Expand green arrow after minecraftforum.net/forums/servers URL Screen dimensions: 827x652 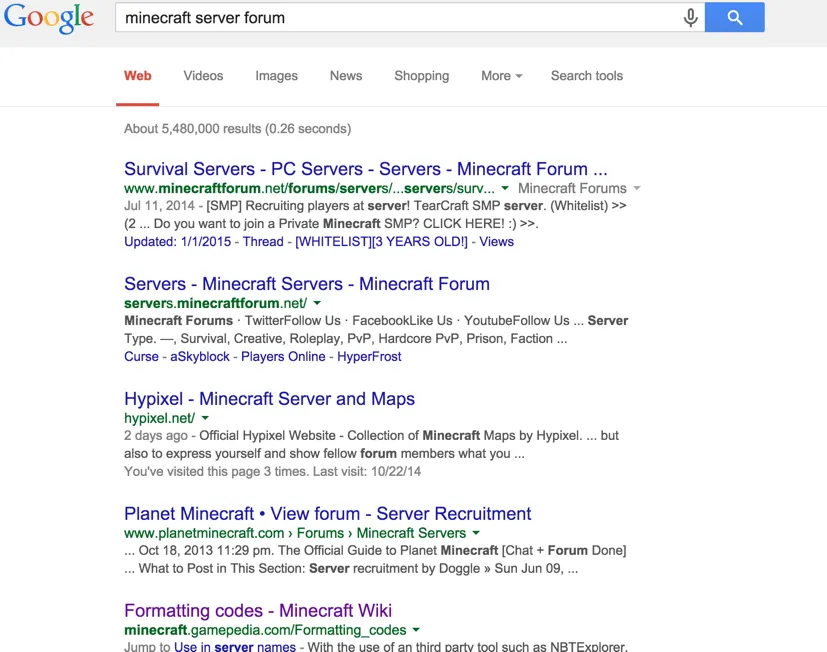click(x=505, y=188)
